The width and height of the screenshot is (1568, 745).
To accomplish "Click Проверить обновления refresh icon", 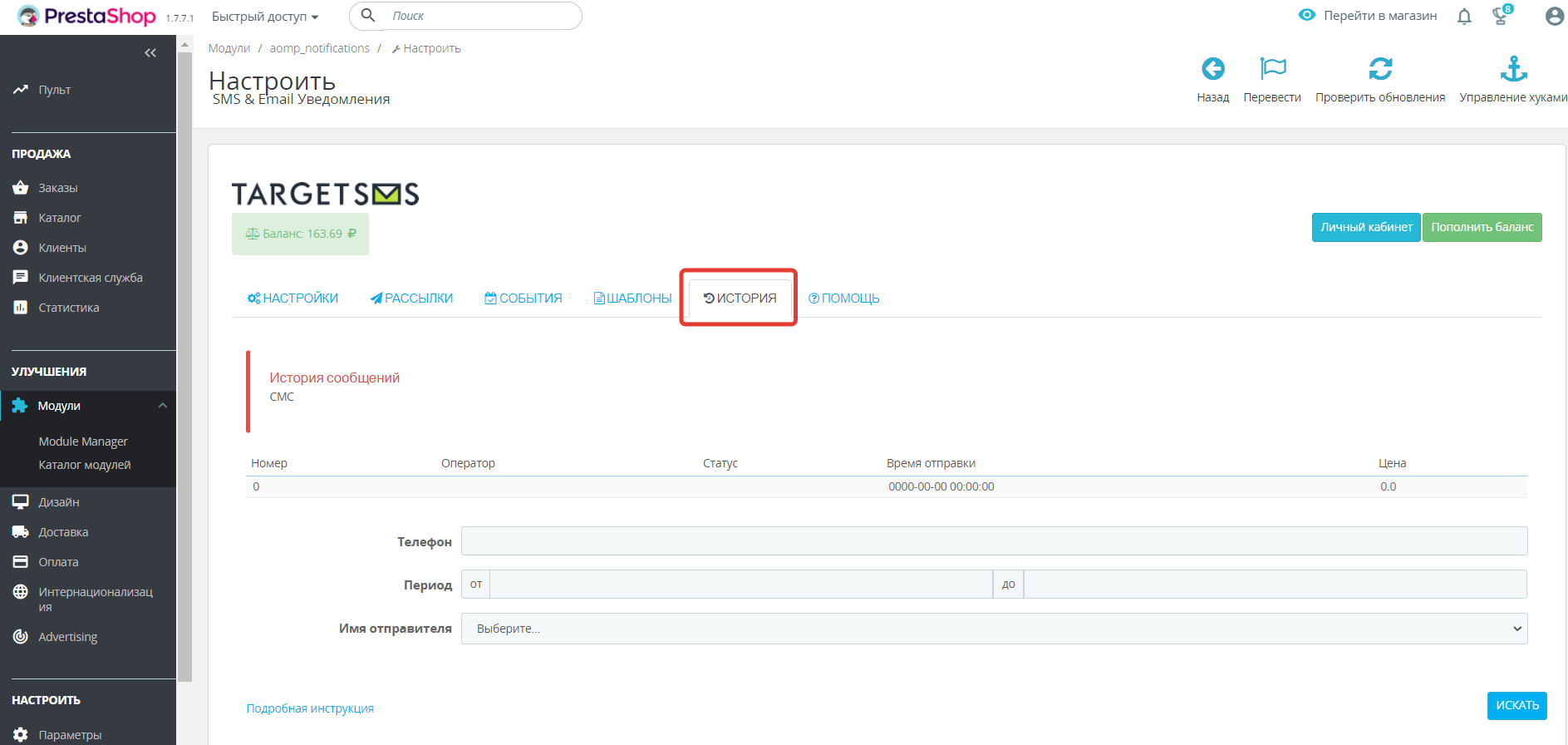I will pos(1380,68).
